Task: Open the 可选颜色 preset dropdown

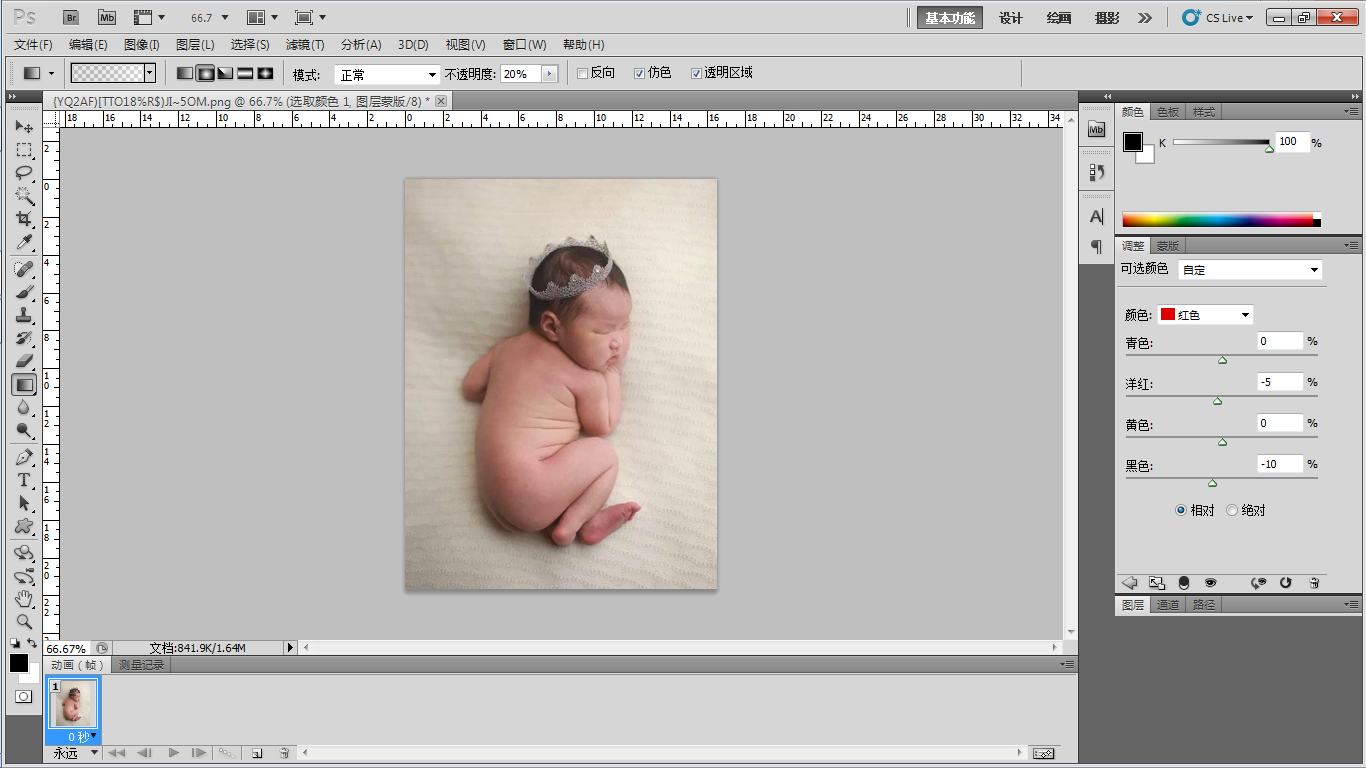Action: tap(1250, 270)
